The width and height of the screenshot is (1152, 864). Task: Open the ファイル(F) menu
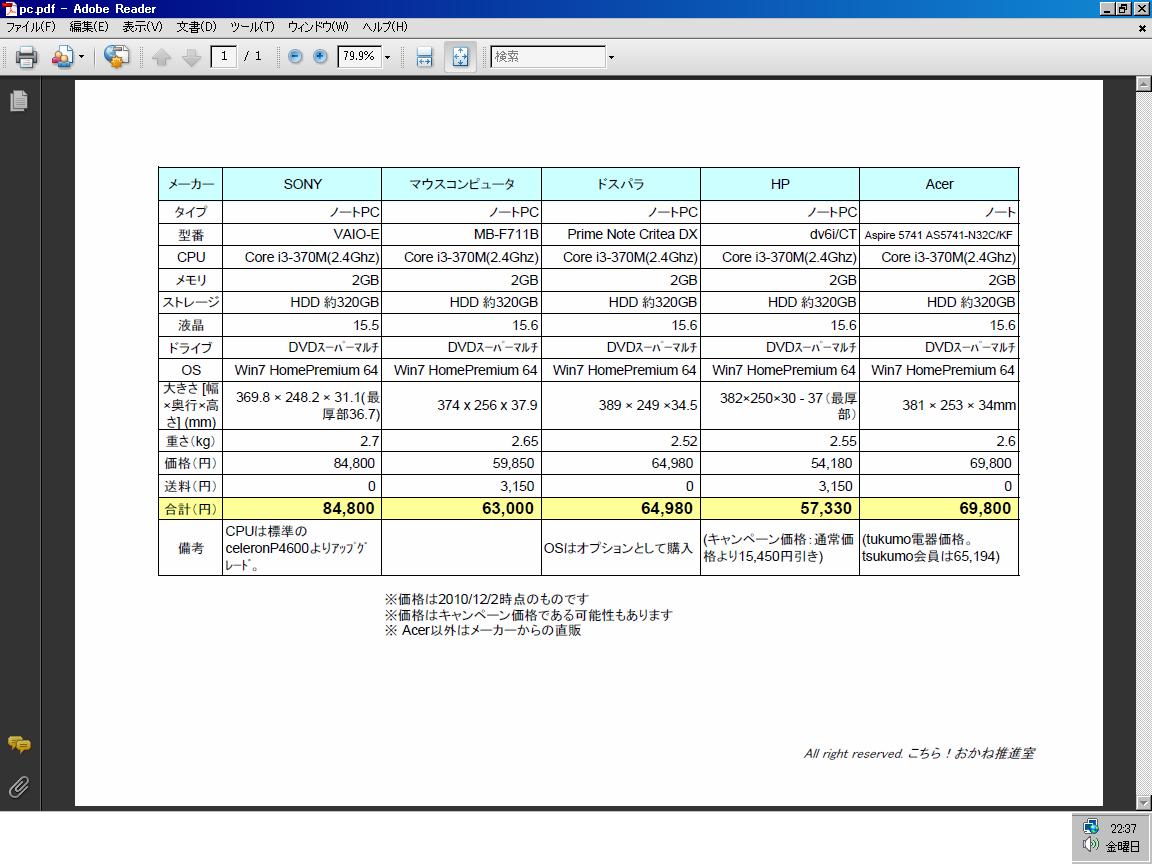coord(31,26)
